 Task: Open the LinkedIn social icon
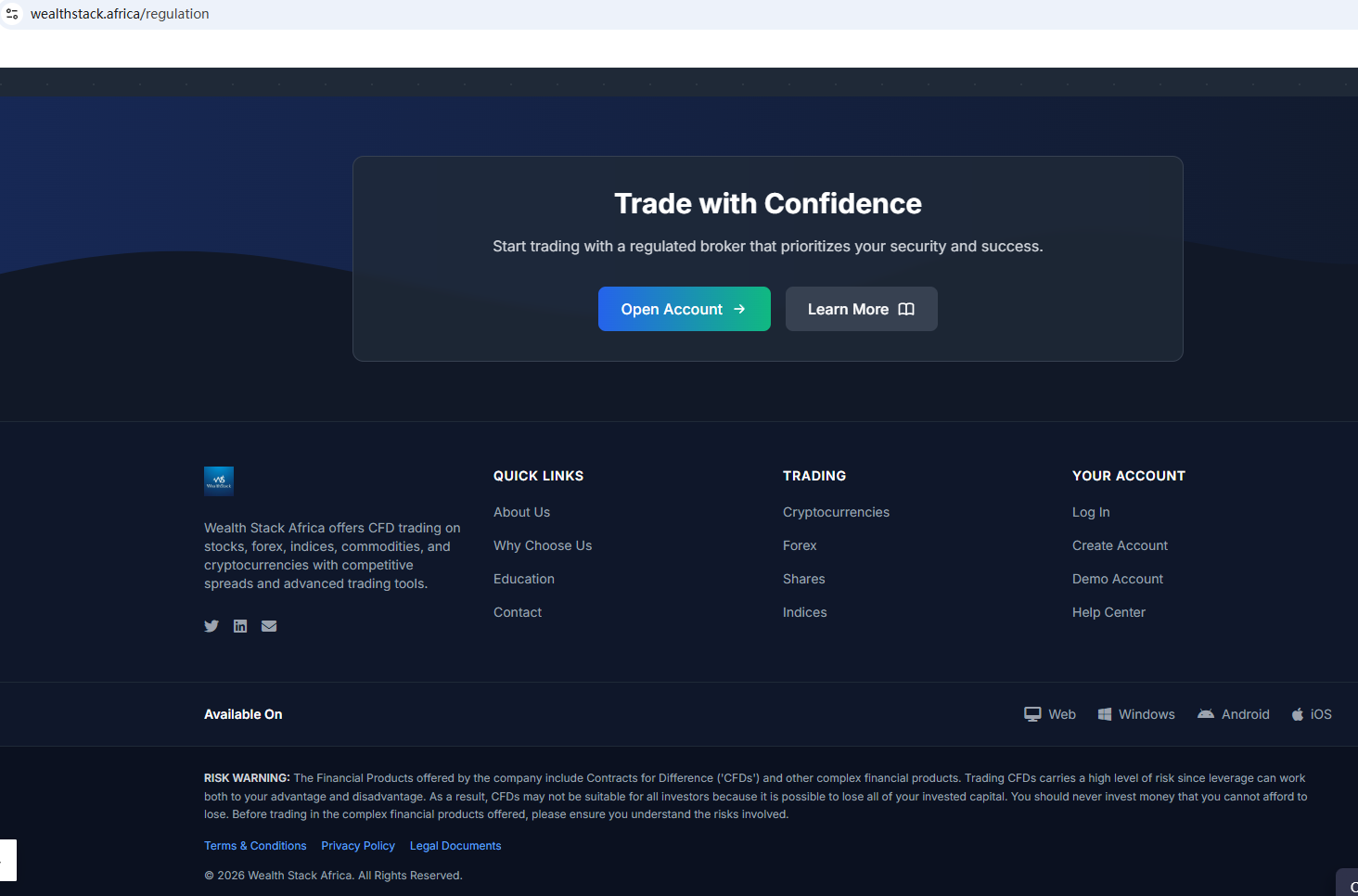pos(240,626)
